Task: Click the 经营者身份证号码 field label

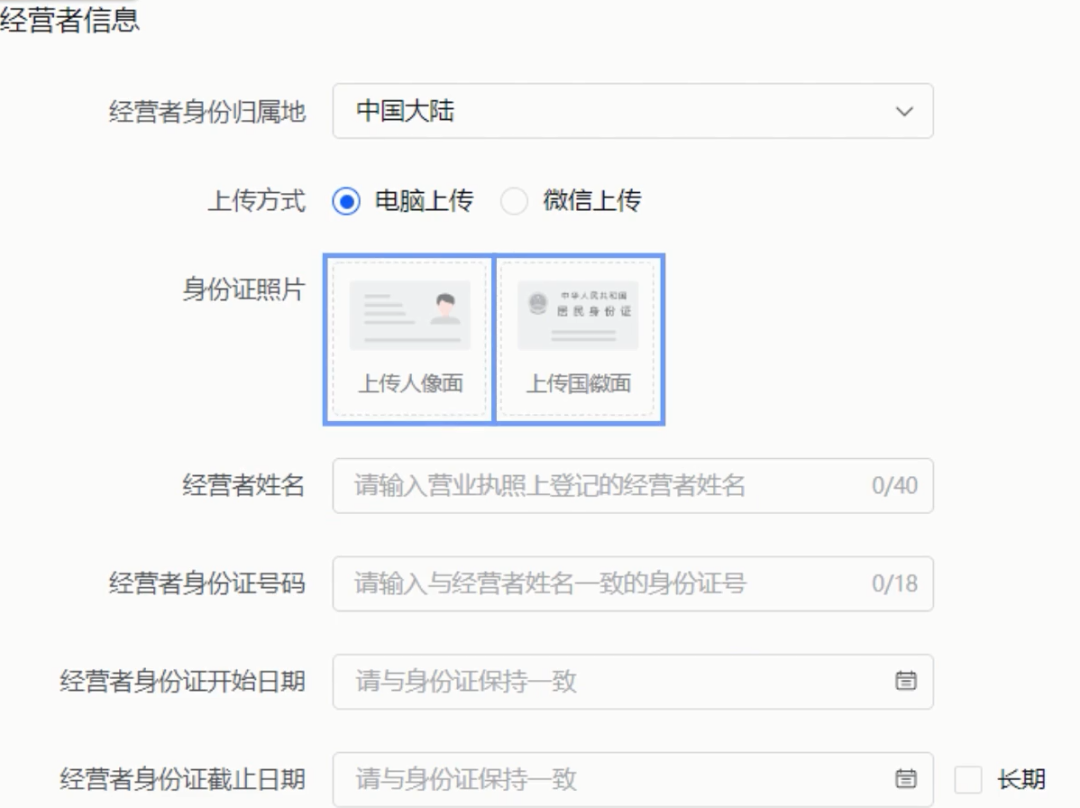Action: [x=207, y=583]
